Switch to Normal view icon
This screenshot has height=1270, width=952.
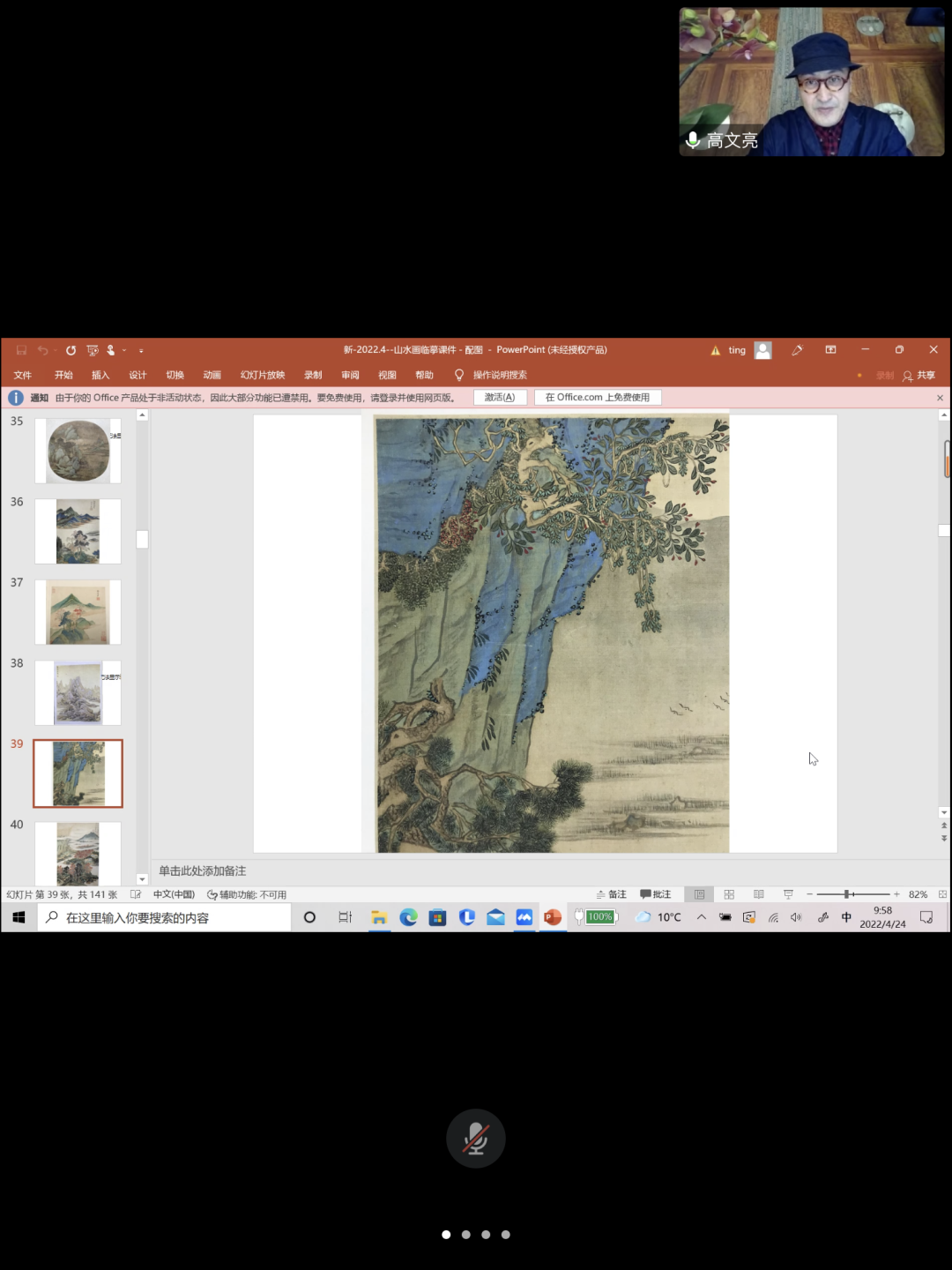(x=699, y=894)
